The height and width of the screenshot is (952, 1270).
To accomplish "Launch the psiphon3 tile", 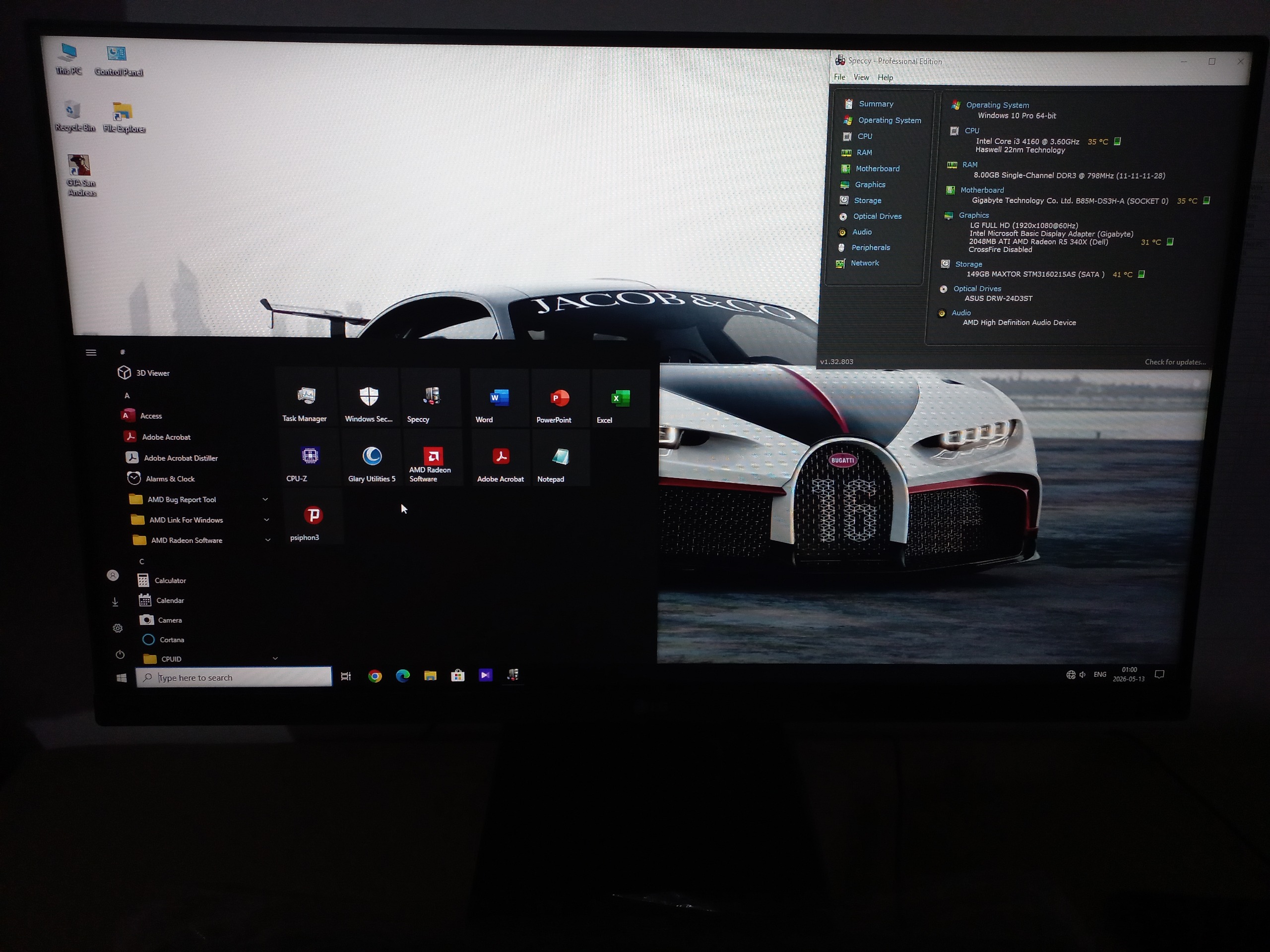I will (x=313, y=517).
